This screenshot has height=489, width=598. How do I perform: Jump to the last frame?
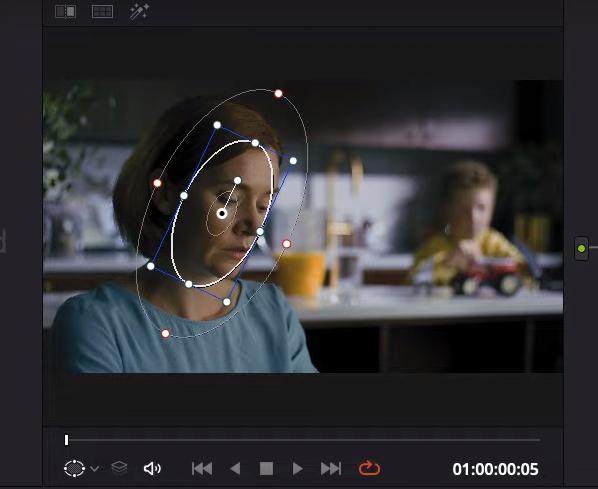[331, 468]
